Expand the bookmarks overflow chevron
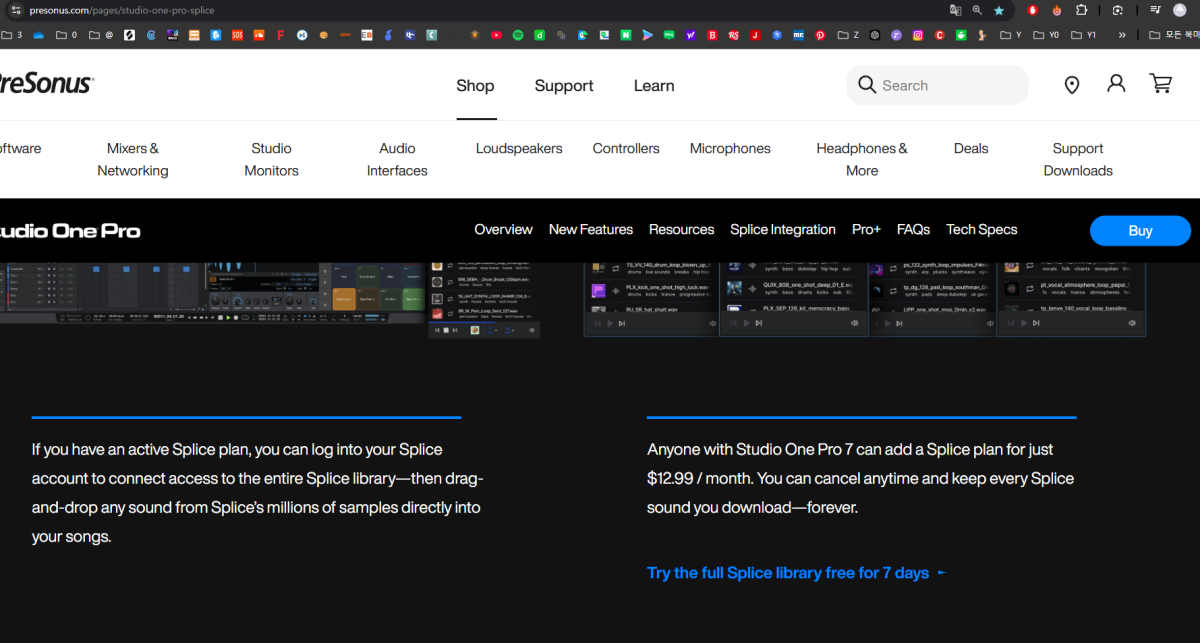Image resolution: width=1200 pixels, height=643 pixels. 1122,35
